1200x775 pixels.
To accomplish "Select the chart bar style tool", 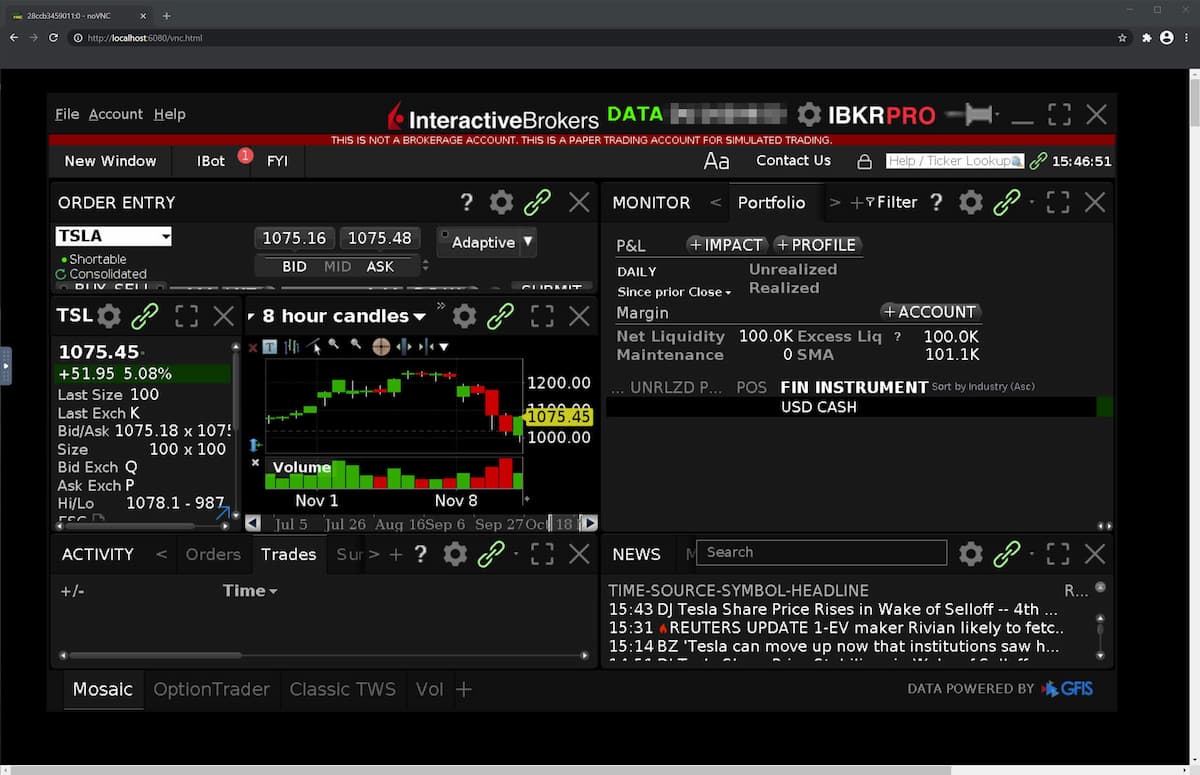I will coord(292,347).
